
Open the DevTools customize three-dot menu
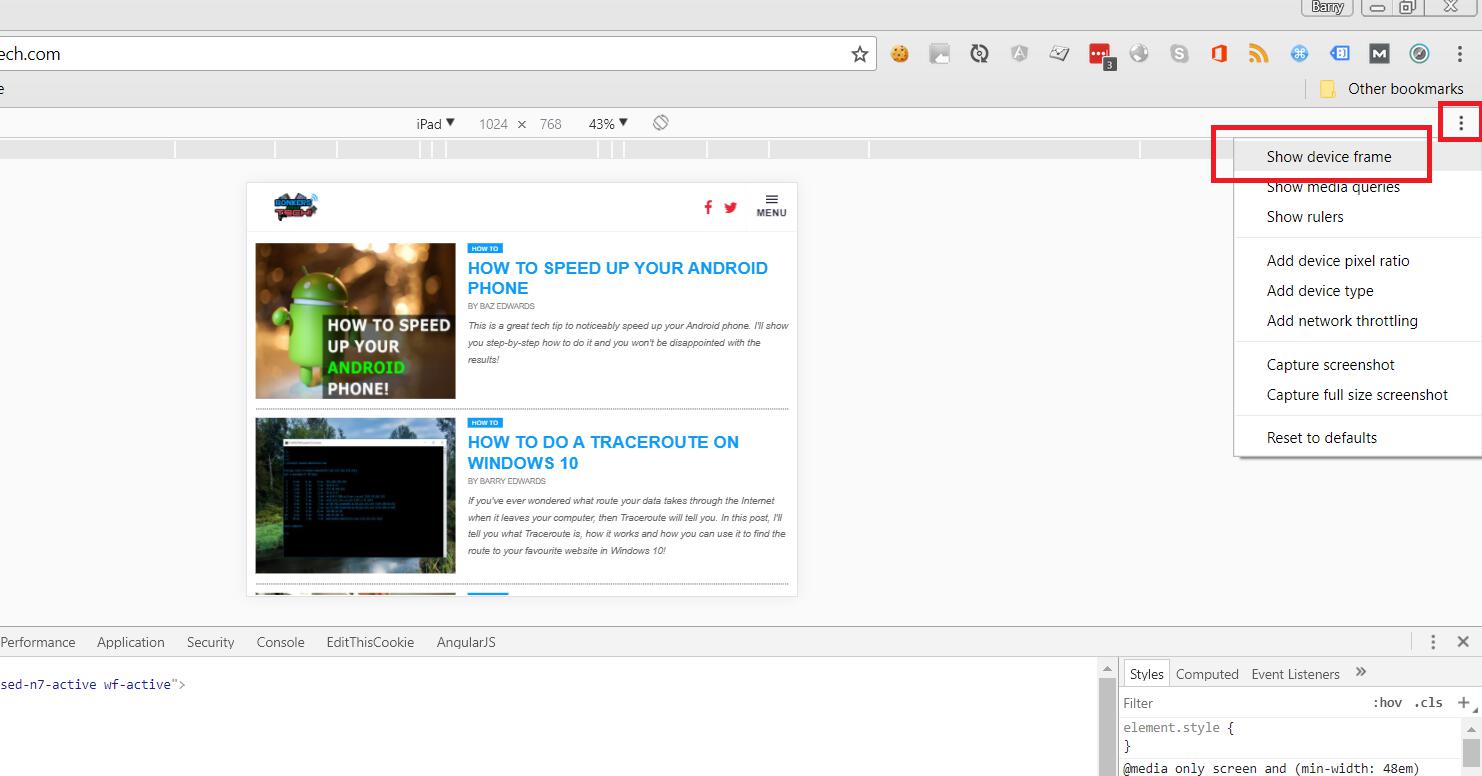coord(1433,642)
